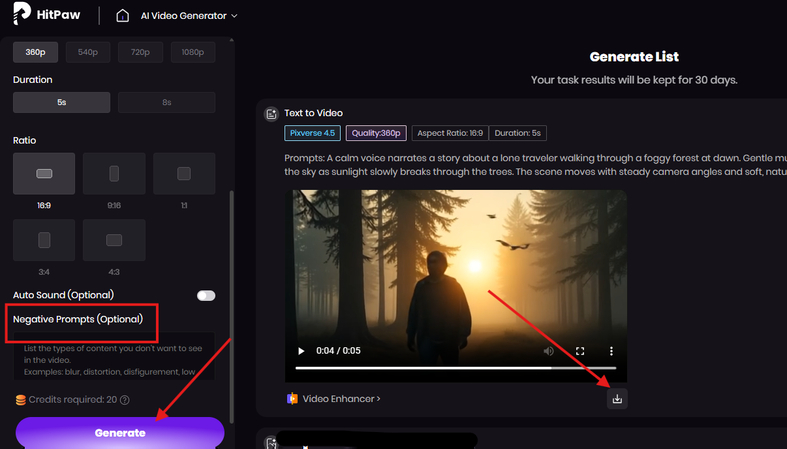Select 1080p resolution
The width and height of the screenshot is (787, 449).
pyautogui.click(x=193, y=52)
